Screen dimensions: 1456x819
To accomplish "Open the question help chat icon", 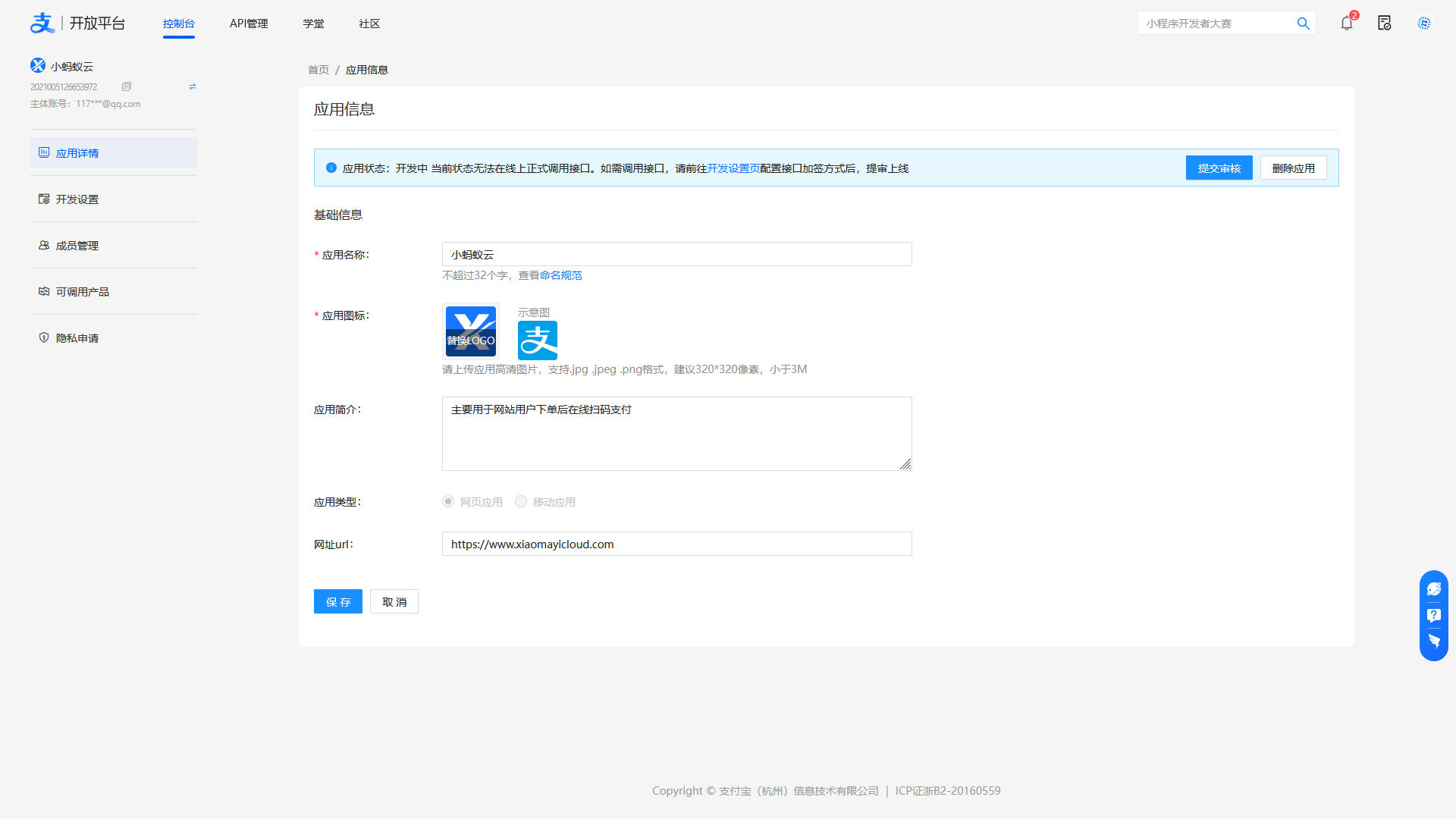I will tap(1433, 615).
